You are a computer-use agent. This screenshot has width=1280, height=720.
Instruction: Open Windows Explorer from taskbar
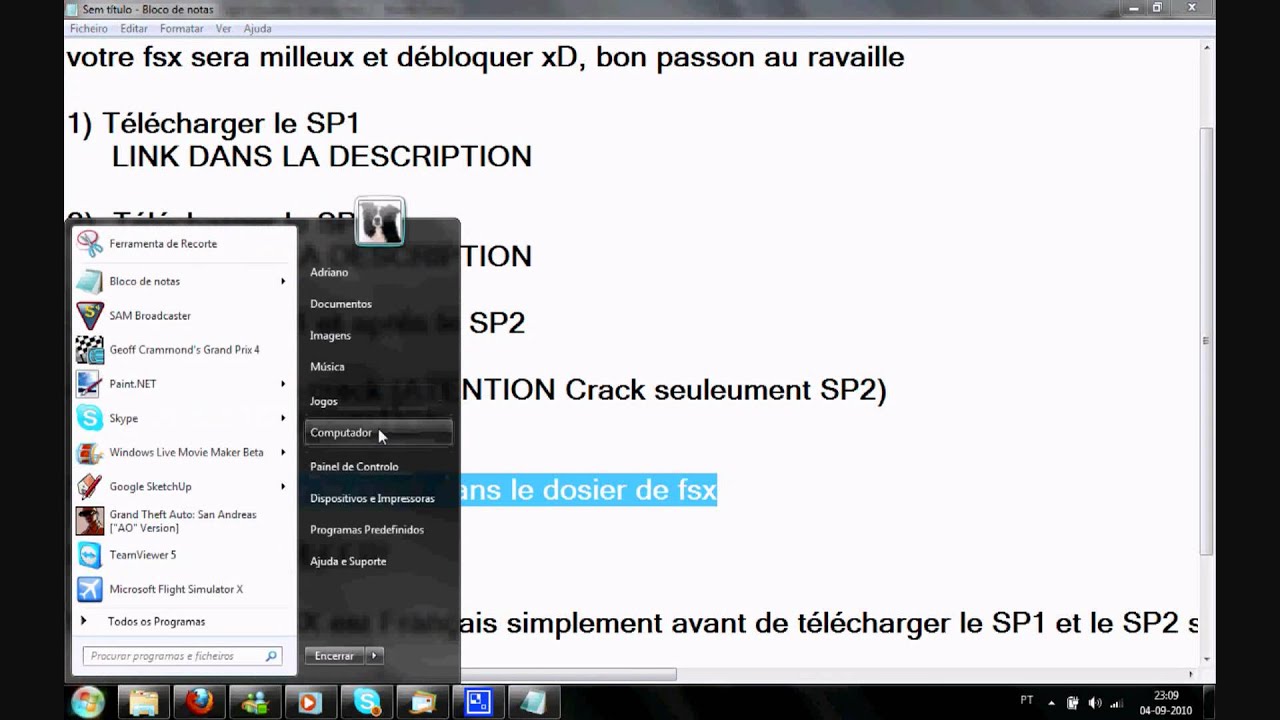(143, 702)
